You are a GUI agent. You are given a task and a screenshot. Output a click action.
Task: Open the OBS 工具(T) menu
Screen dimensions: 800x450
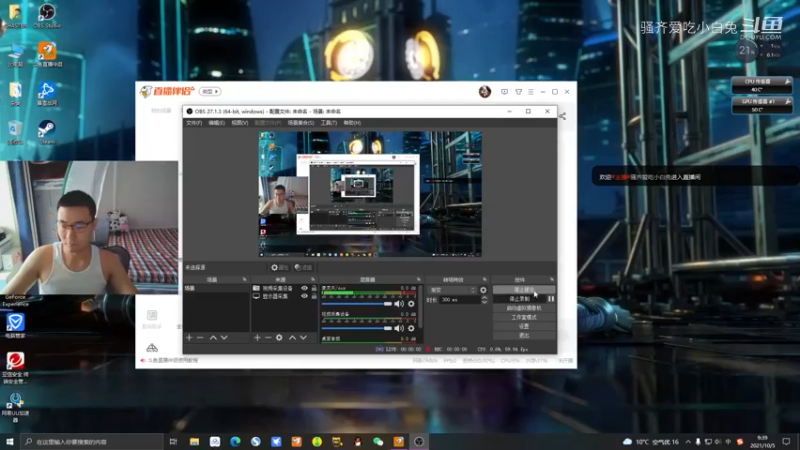[x=329, y=123]
